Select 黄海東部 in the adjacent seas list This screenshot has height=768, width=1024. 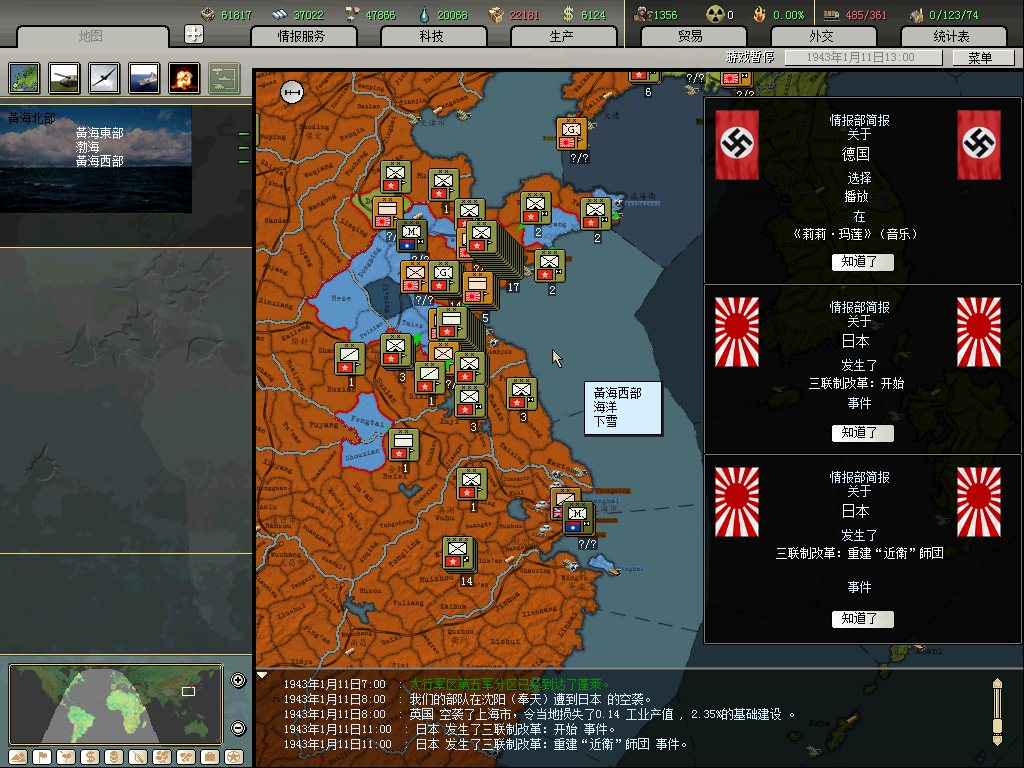point(99,133)
